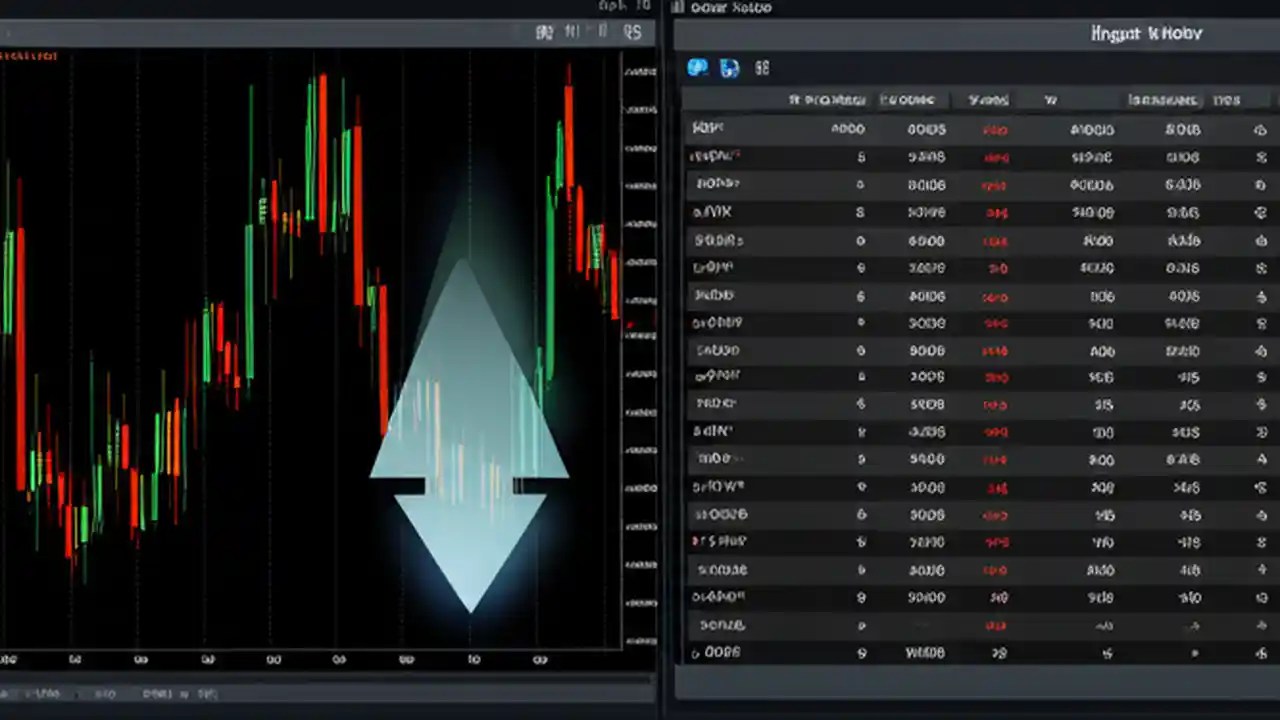
Task: Open the first column header dropdown in the watchlist
Action: coord(830,99)
